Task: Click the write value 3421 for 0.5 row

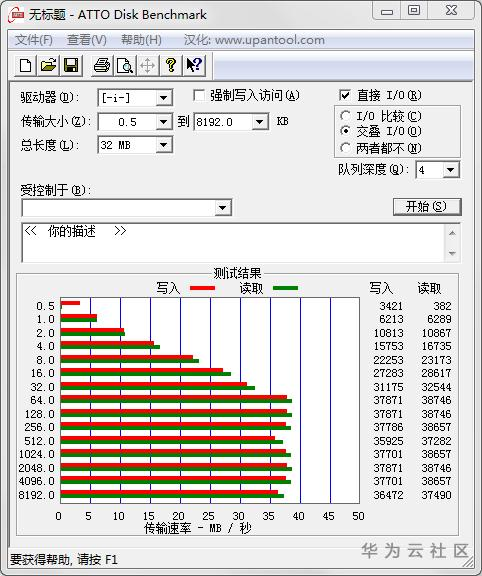Action: [x=391, y=306]
